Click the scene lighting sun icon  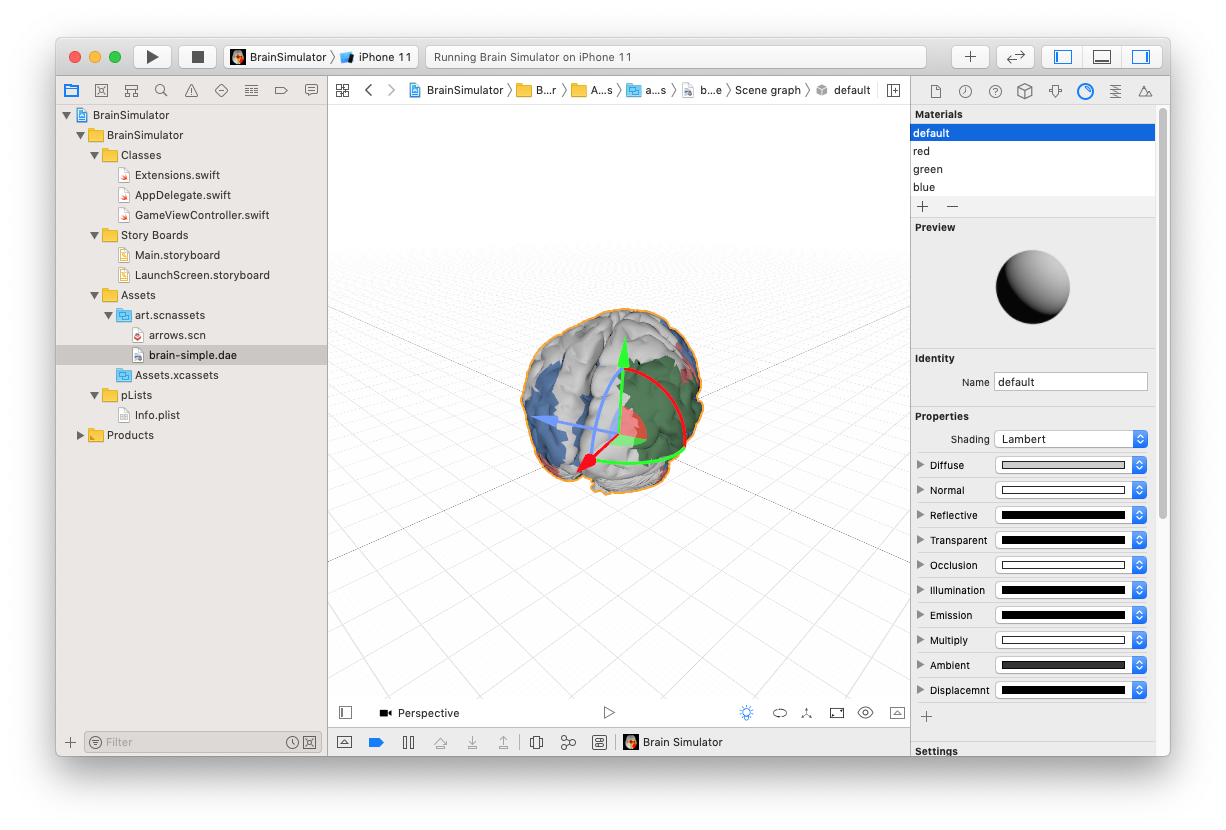[746, 712]
